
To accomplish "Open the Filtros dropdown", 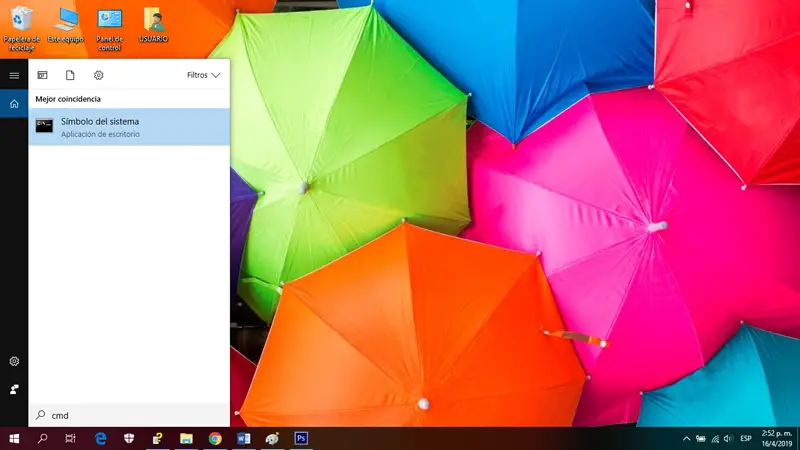I will click(x=203, y=75).
